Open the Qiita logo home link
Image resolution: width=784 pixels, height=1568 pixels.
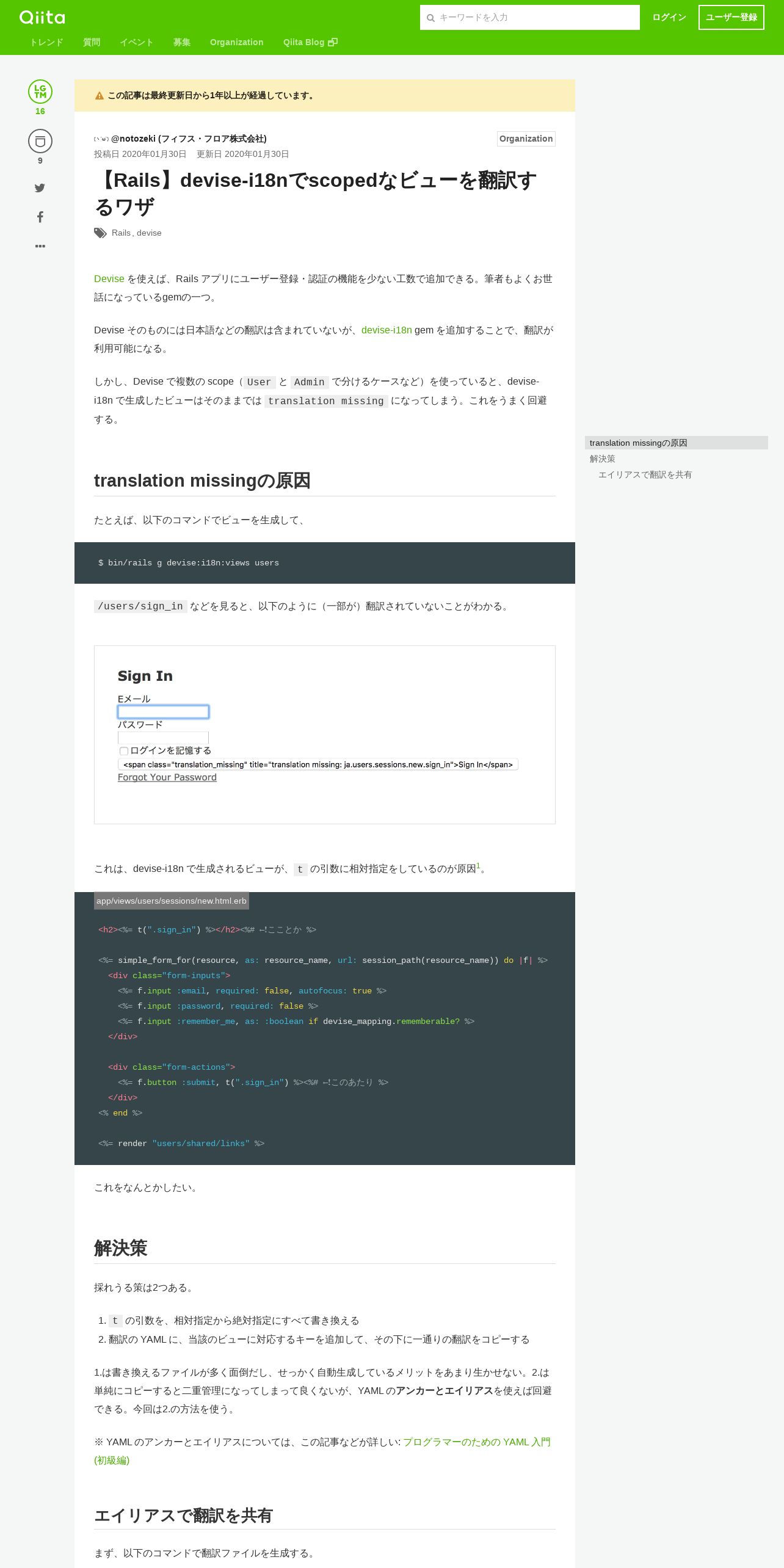[42, 17]
